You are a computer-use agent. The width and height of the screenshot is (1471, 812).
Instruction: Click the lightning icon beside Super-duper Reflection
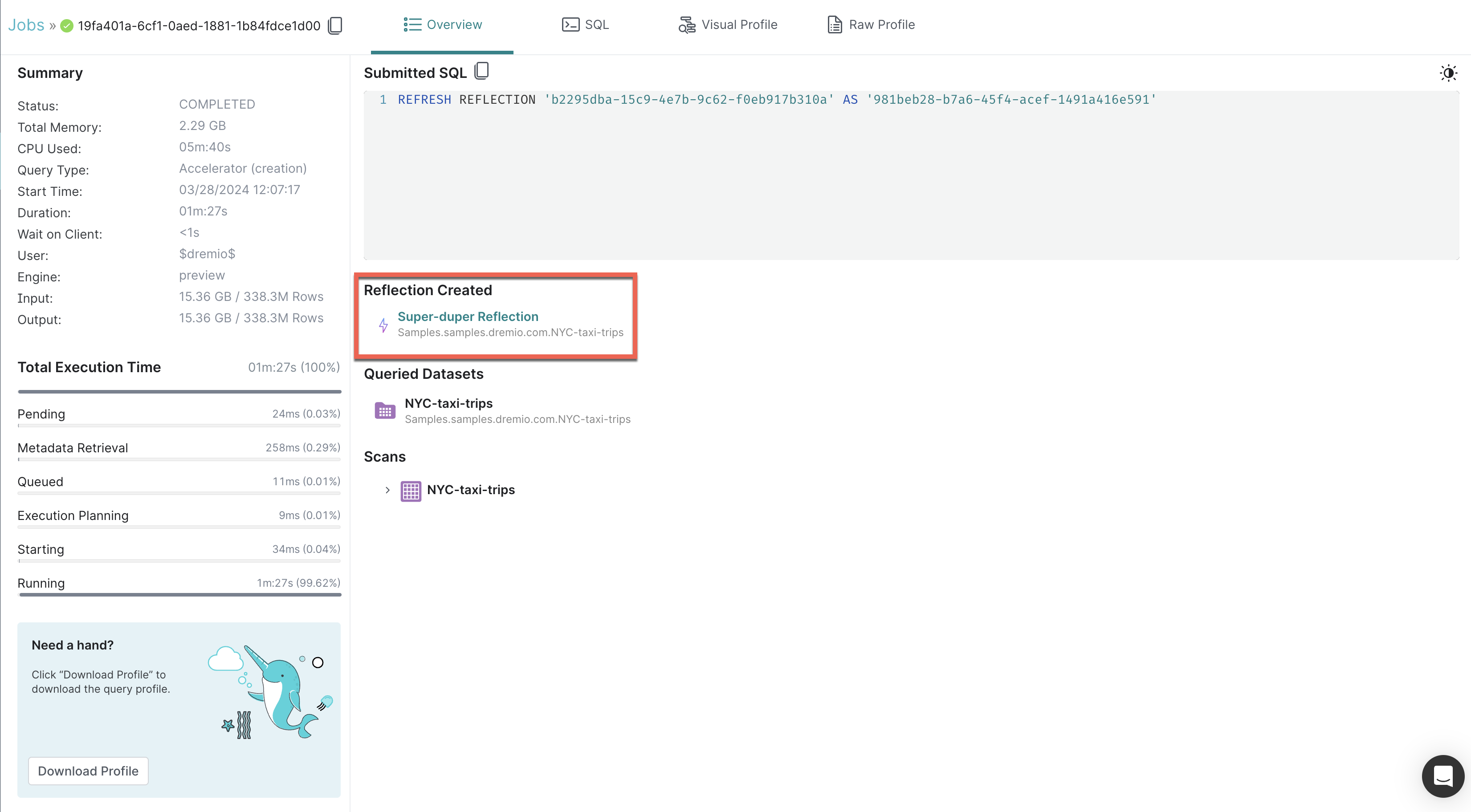point(383,325)
